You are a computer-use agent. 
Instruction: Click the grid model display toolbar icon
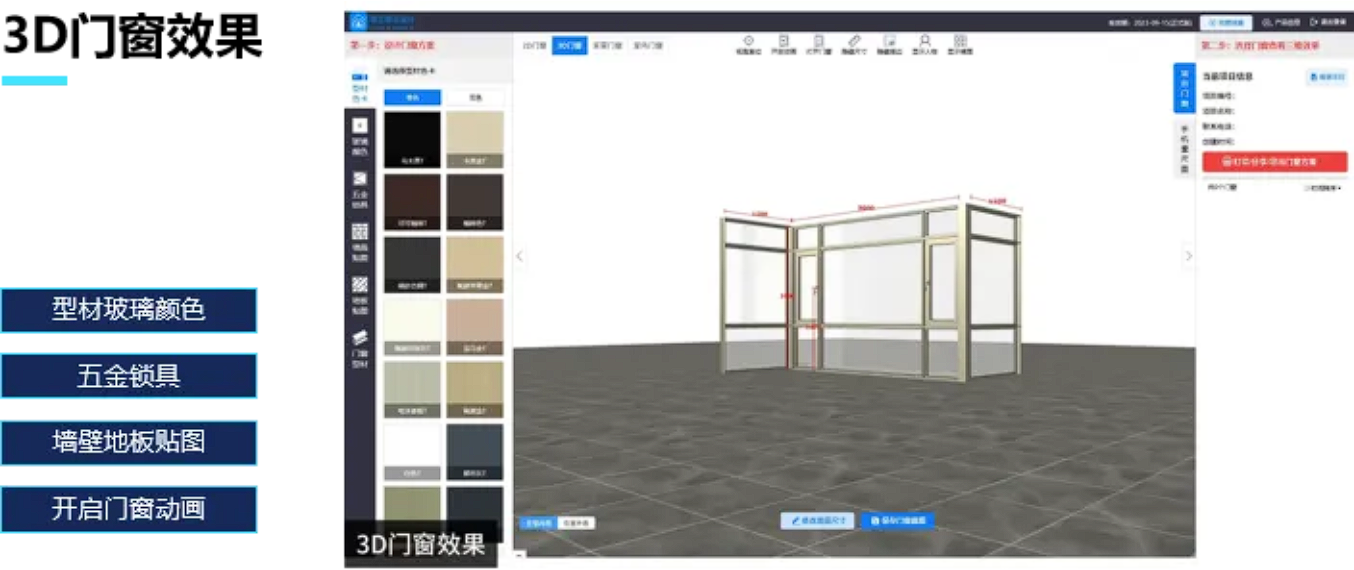[960, 43]
